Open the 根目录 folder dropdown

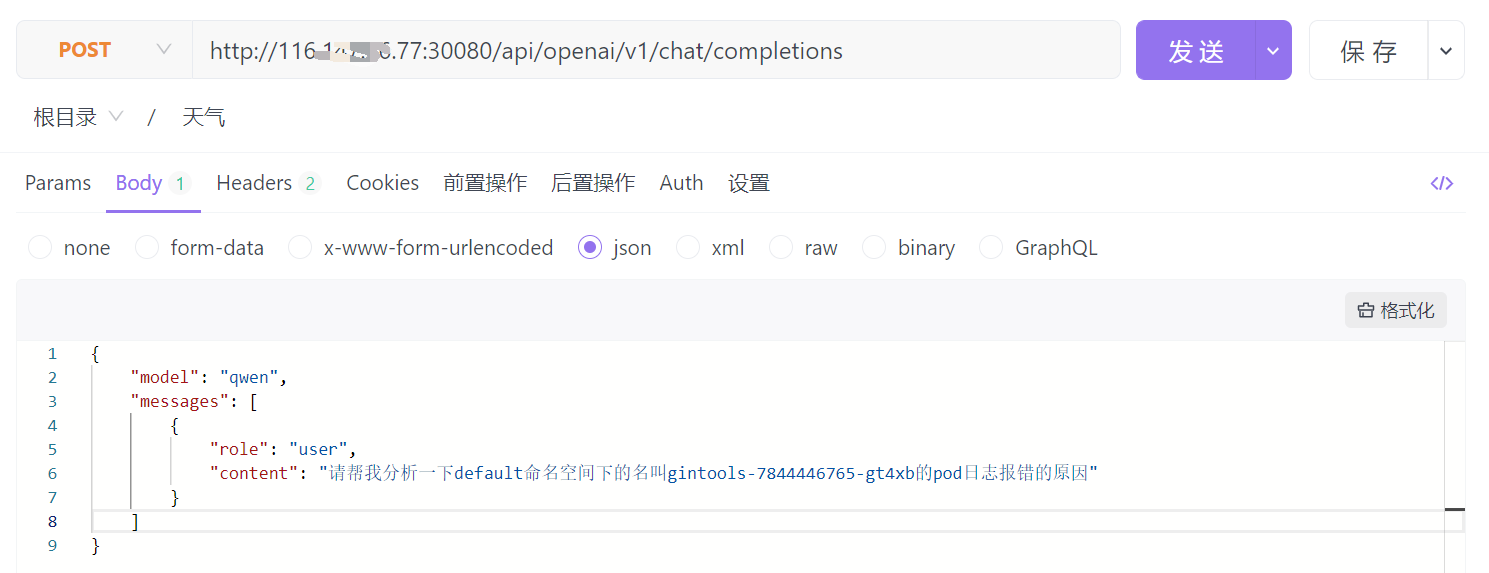78,117
